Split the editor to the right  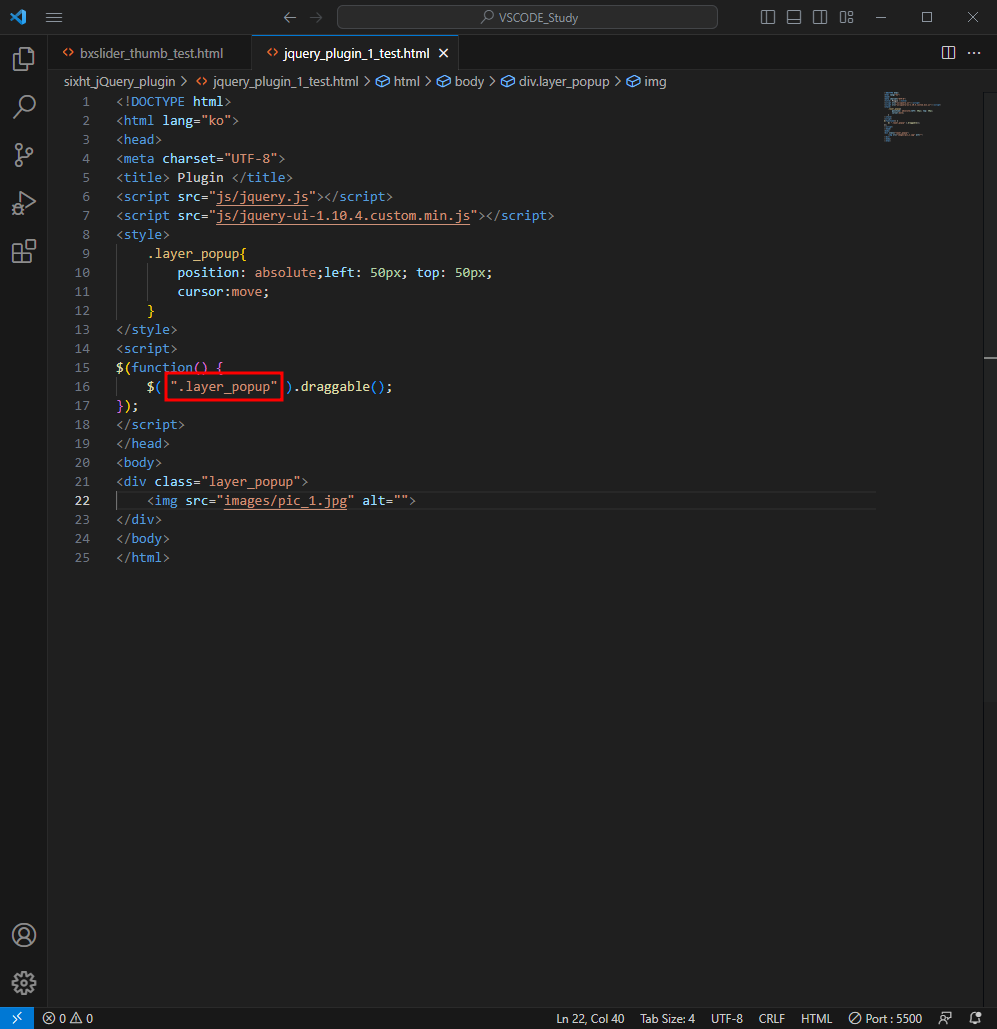point(948,52)
